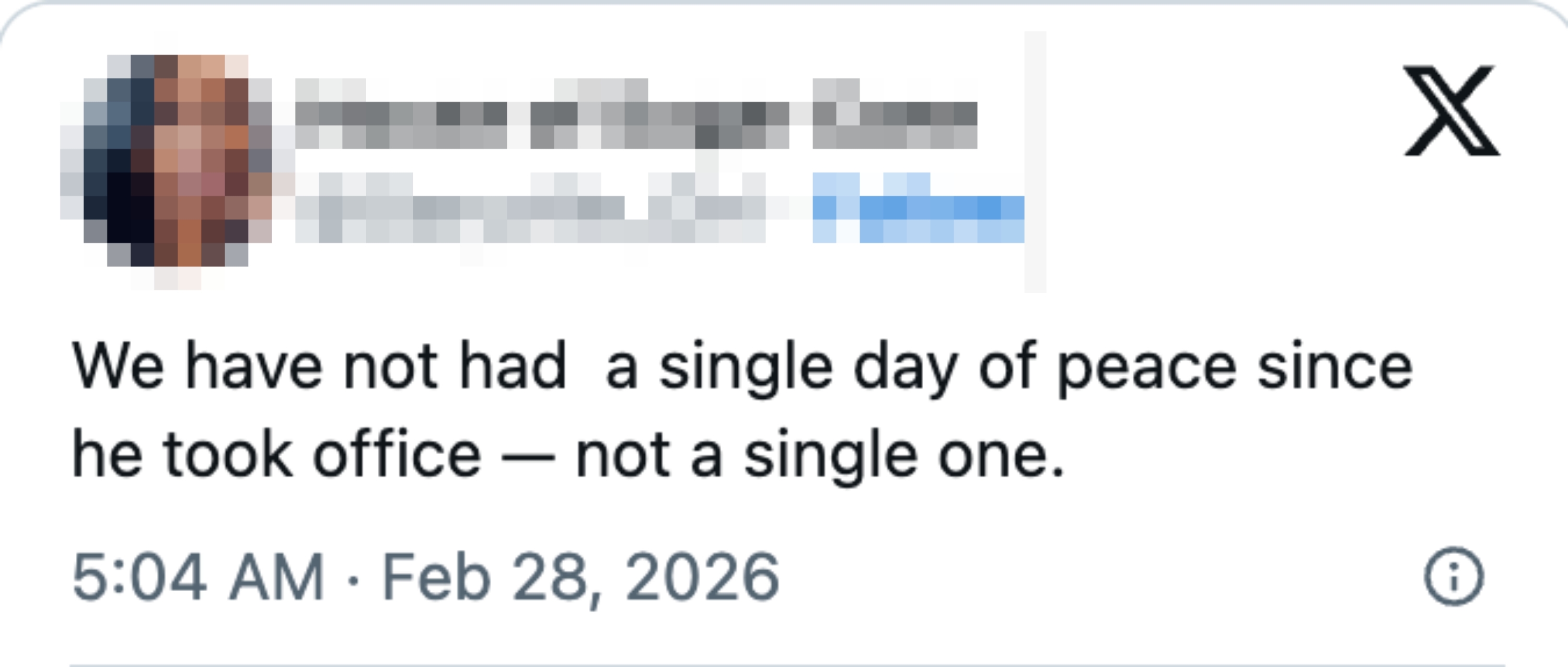Click the em dash in the tweet text

click(x=528, y=457)
